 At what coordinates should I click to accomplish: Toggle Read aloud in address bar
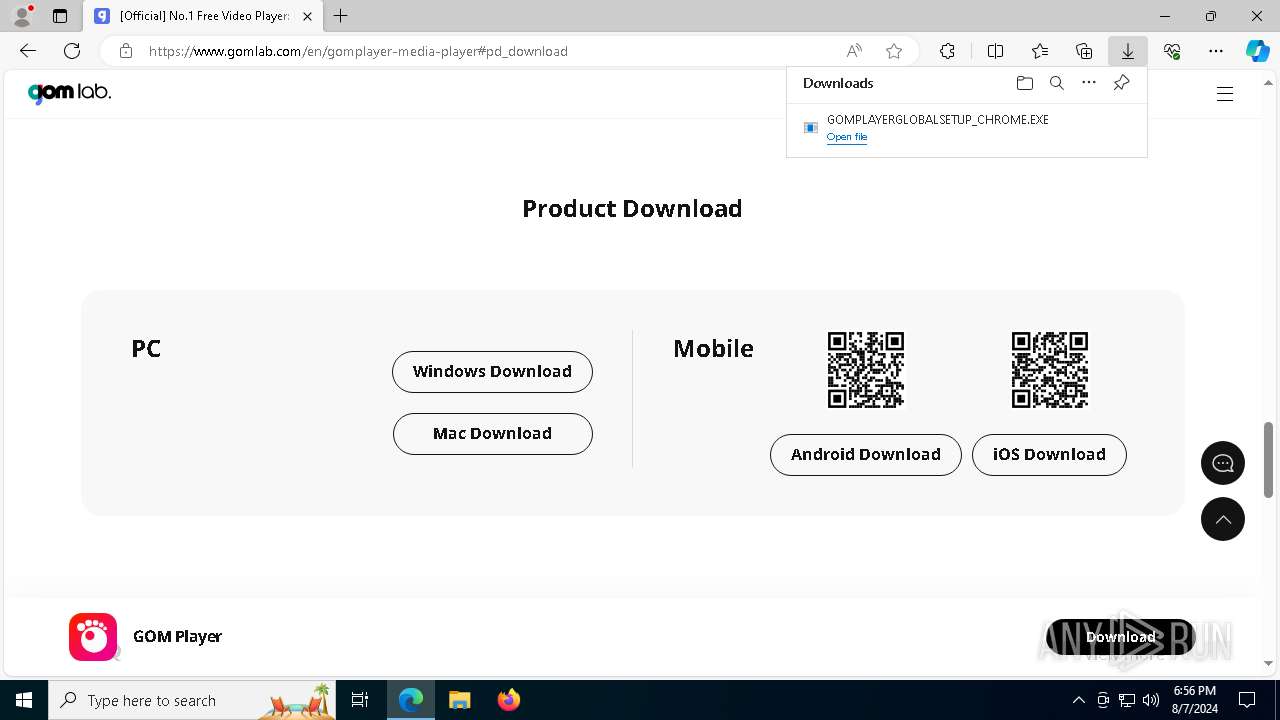pos(854,51)
